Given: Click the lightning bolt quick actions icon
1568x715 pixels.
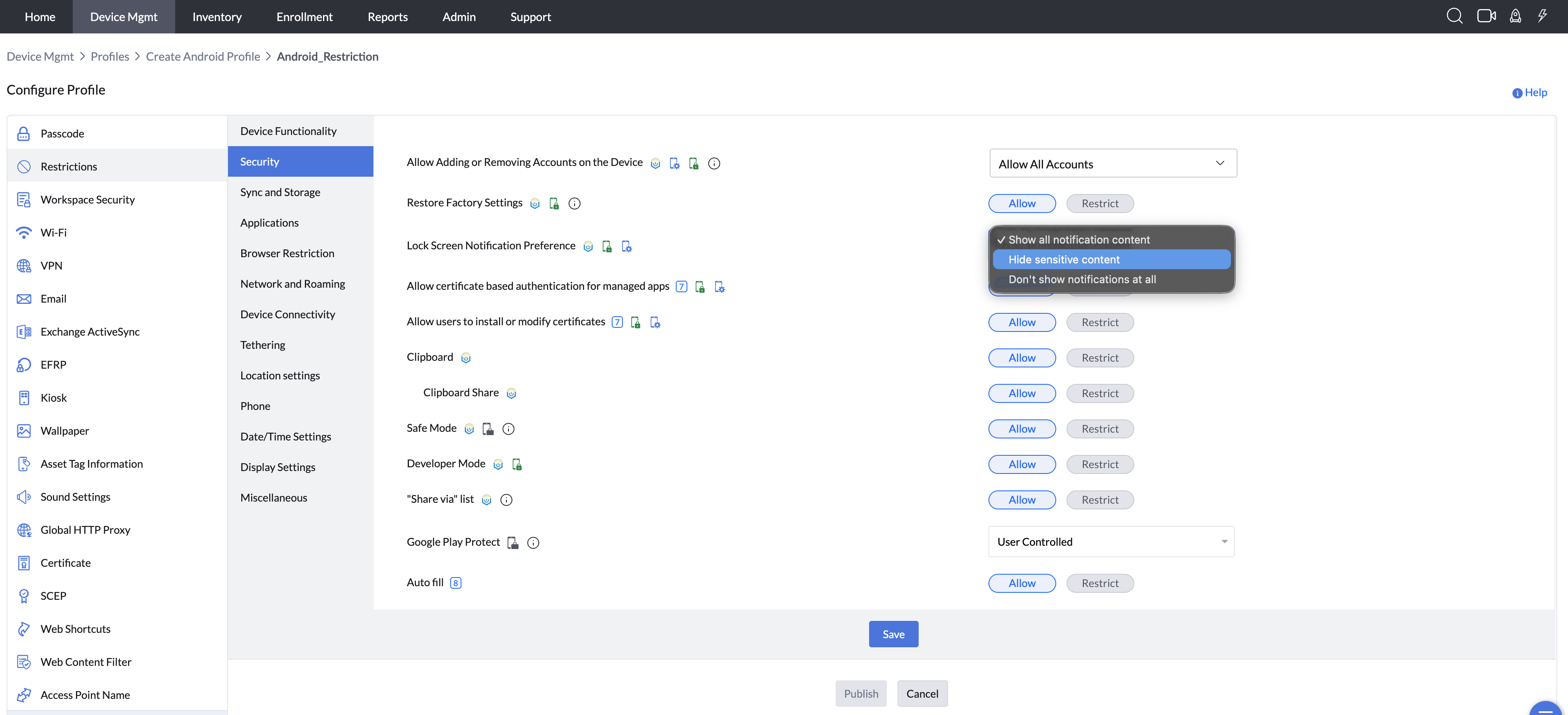Looking at the screenshot, I should pyautogui.click(x=1542, y=17).
